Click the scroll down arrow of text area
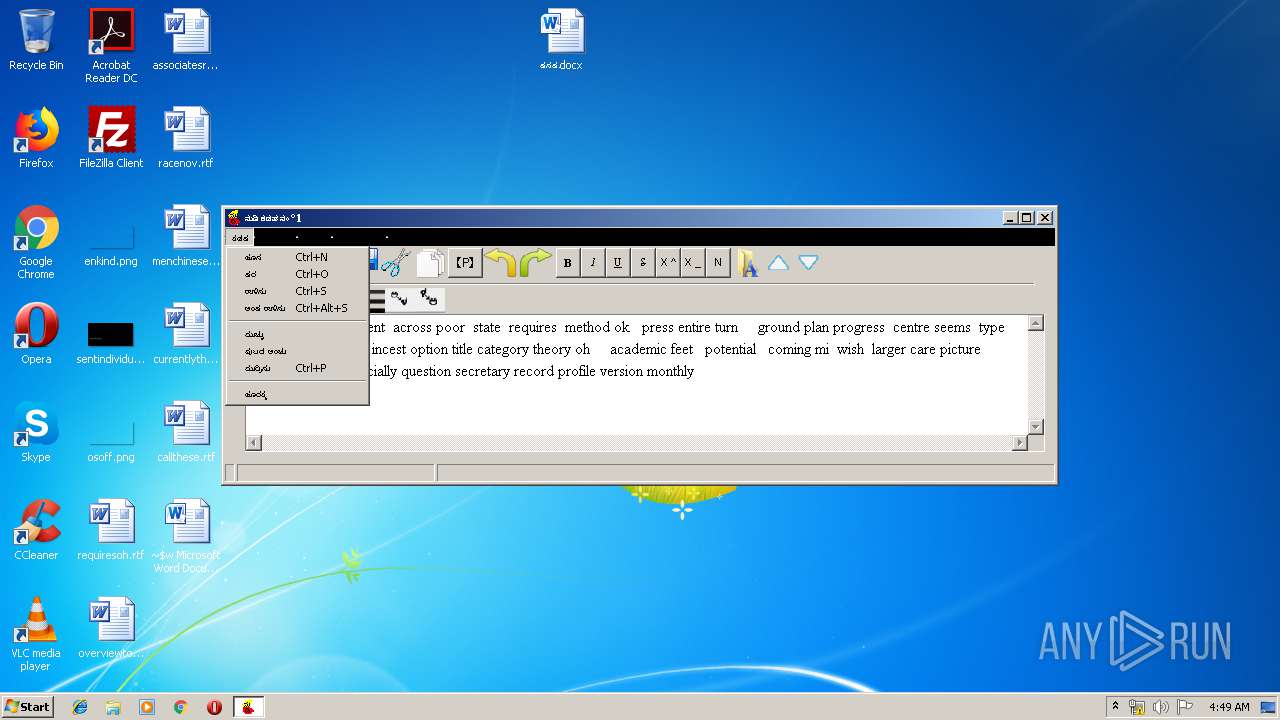 [1036, 427]
